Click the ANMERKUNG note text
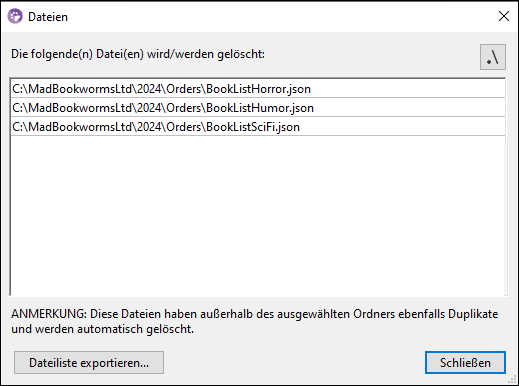The image size is (519, 386). pyautogui.click(x=255, y=321)
